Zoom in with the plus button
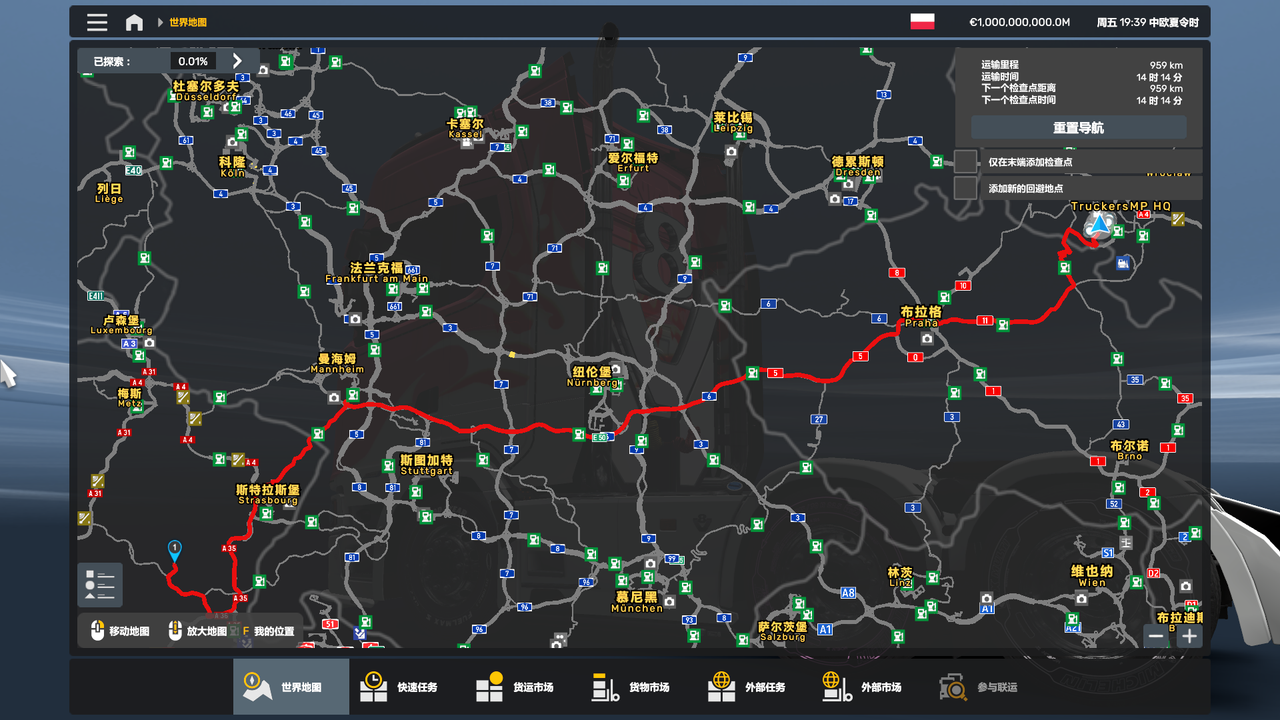This screenshot has height=720, width=1280. (1189, 636)
